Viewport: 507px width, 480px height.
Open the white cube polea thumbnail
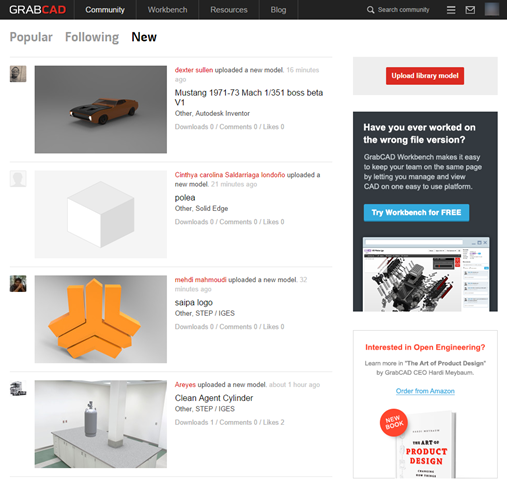coord(101,214)
